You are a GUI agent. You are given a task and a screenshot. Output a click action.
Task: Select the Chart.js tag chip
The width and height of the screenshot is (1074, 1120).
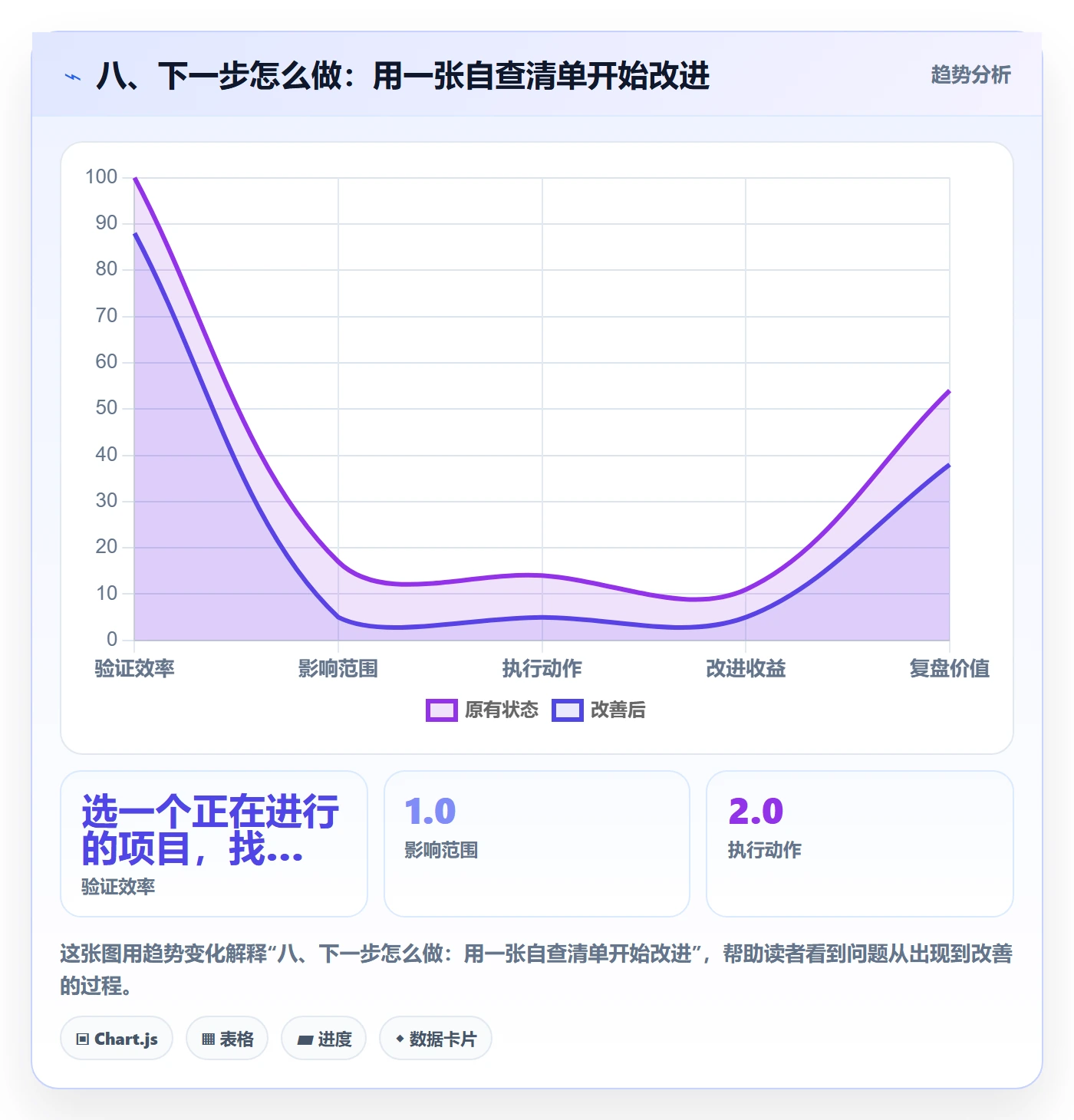117,1039
